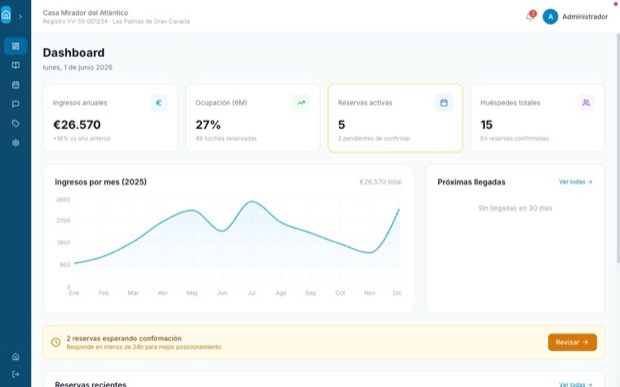620x387 pixels.
Task: Open the messages chat icon in sidebar
Action: click(15, 104)
